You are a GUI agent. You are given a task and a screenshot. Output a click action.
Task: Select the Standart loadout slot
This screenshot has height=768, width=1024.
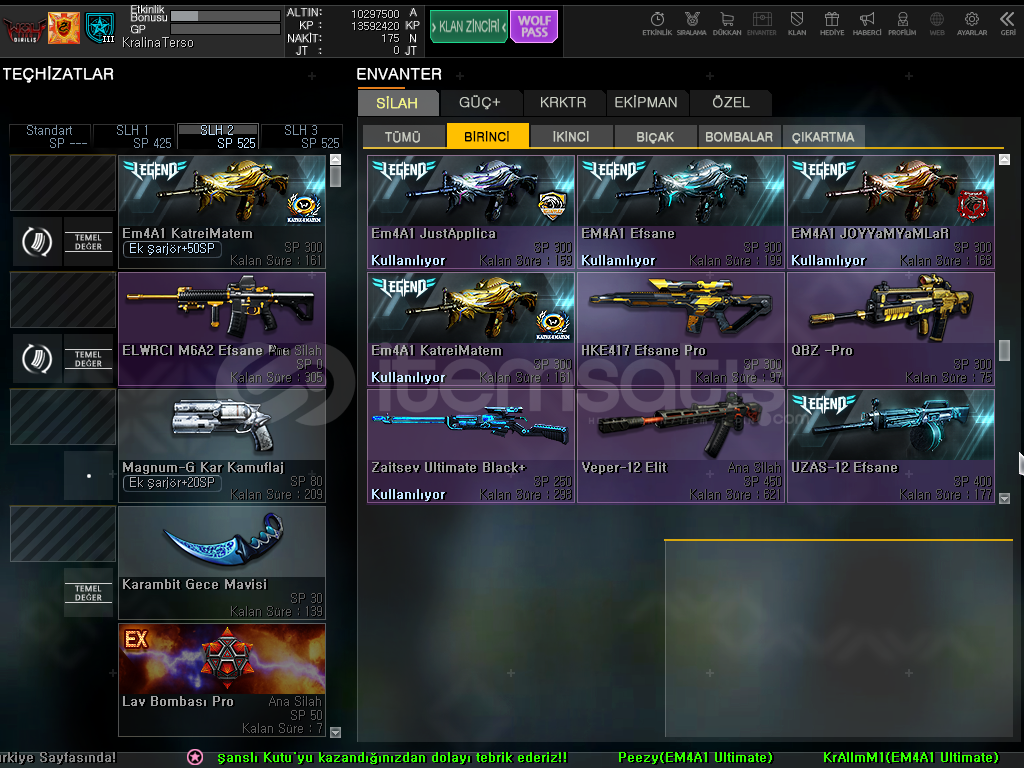pos(50,136)
